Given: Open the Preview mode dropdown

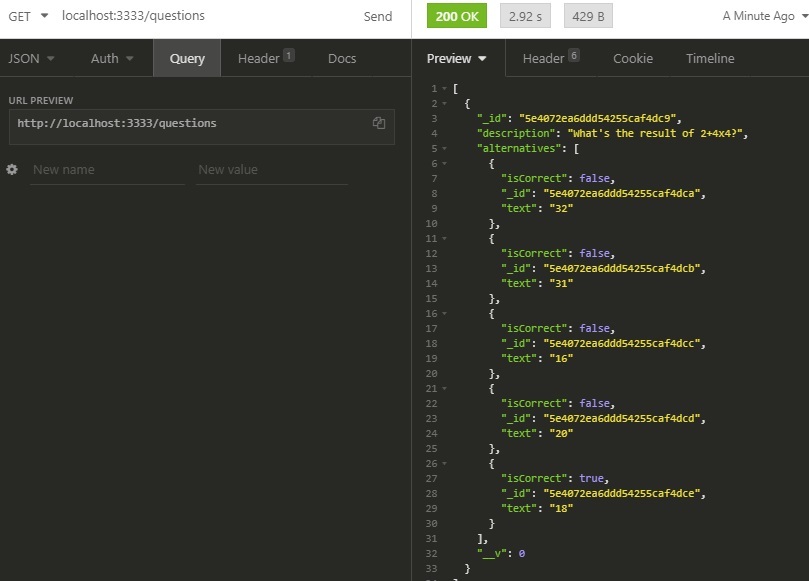Looking at the screenshot, I should pyautogui.click(x=457, y=58).
